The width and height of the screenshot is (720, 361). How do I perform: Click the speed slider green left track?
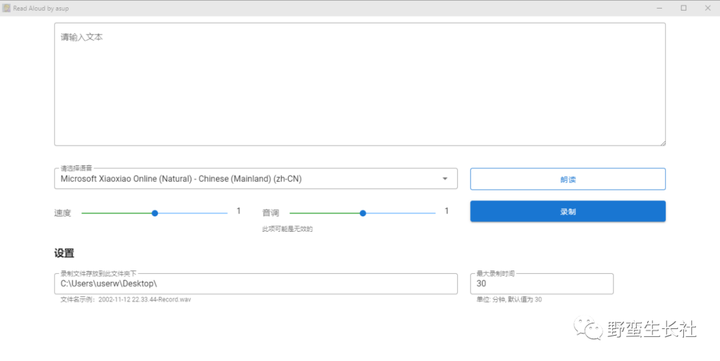117,213
